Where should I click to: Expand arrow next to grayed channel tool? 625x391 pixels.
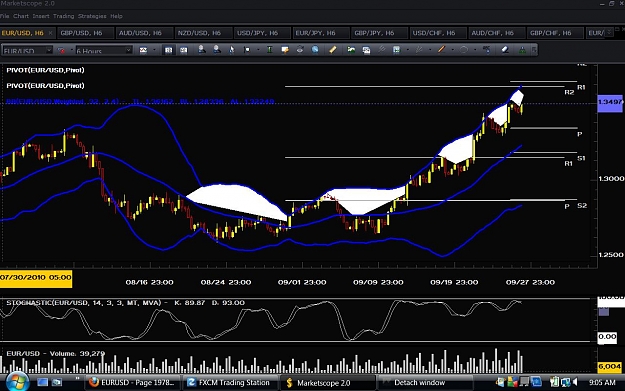(430, 50)
